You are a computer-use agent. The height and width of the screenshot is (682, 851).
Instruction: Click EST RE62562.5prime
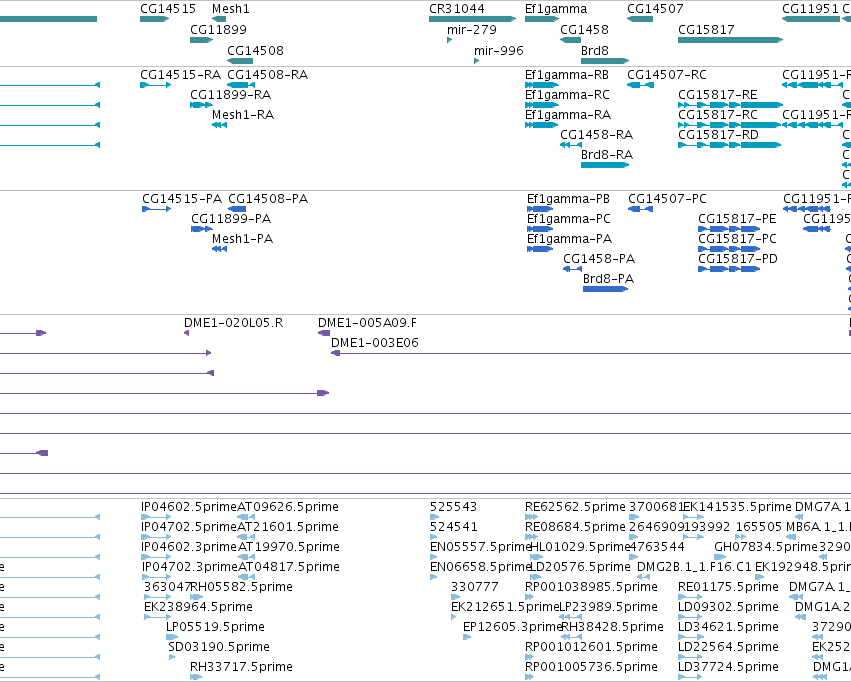(x=531, y=517)
